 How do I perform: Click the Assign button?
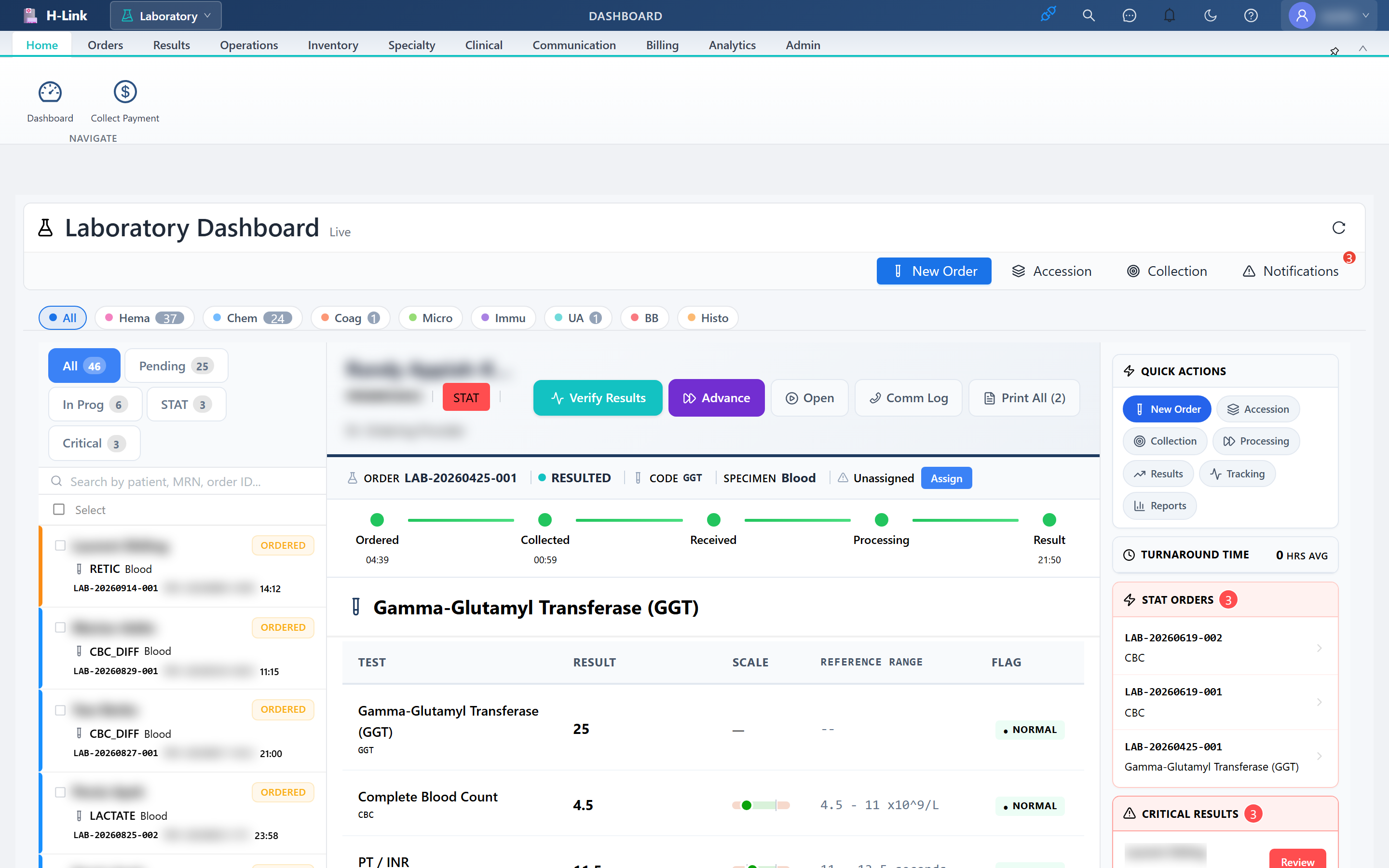pos(946,478)
